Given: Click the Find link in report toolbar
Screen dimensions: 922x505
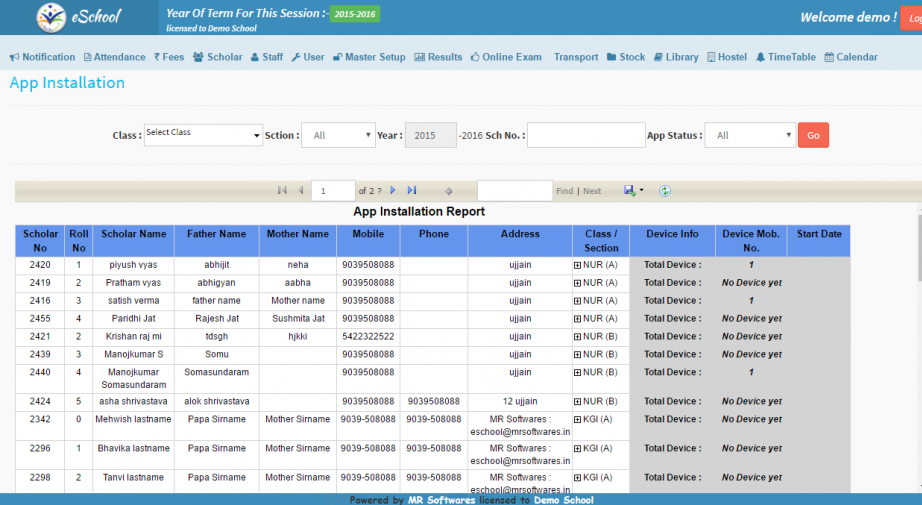Looking at the screenshot, I should click(x=564, y=191).
